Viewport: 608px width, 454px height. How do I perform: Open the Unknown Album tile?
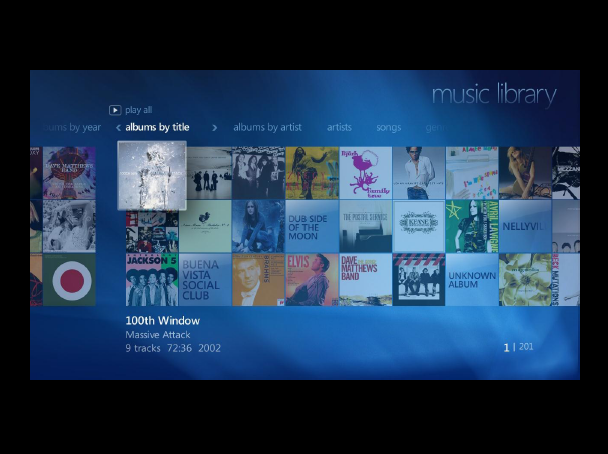[x=472, y=280]
